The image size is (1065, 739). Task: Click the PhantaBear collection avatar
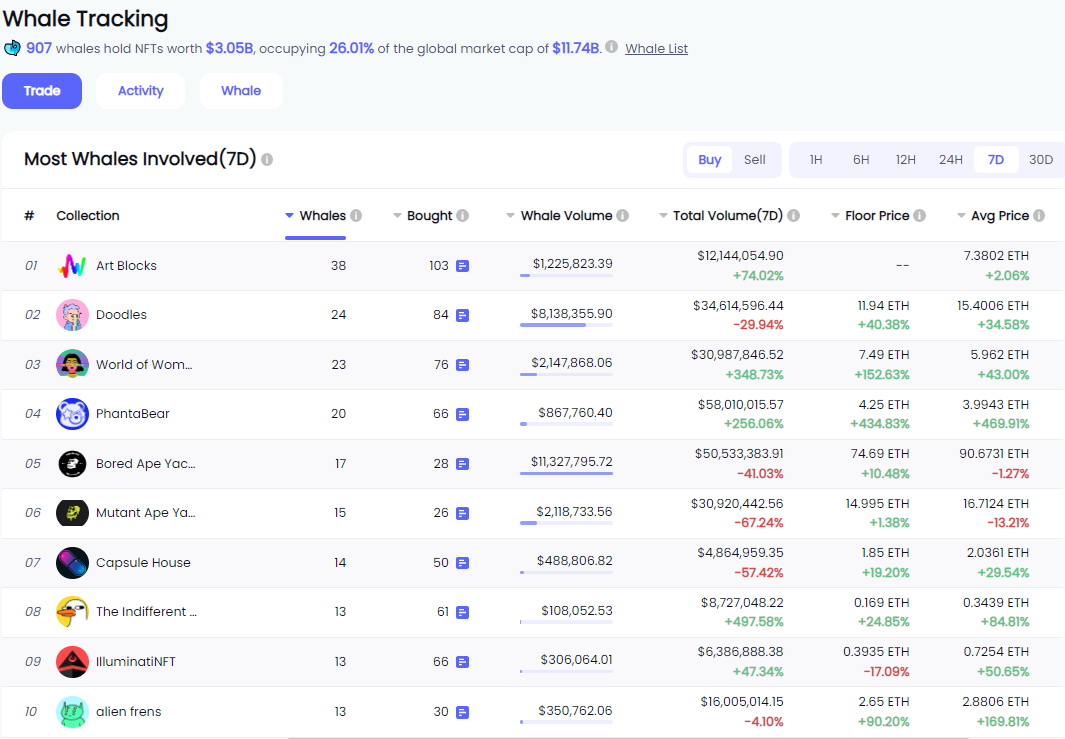coord(72,414)
